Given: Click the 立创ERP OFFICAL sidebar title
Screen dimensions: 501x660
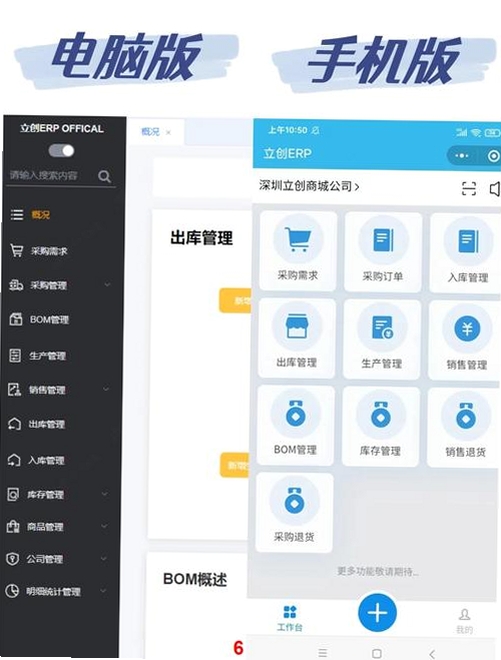Looking at the screenshot, I should point(62,128).
